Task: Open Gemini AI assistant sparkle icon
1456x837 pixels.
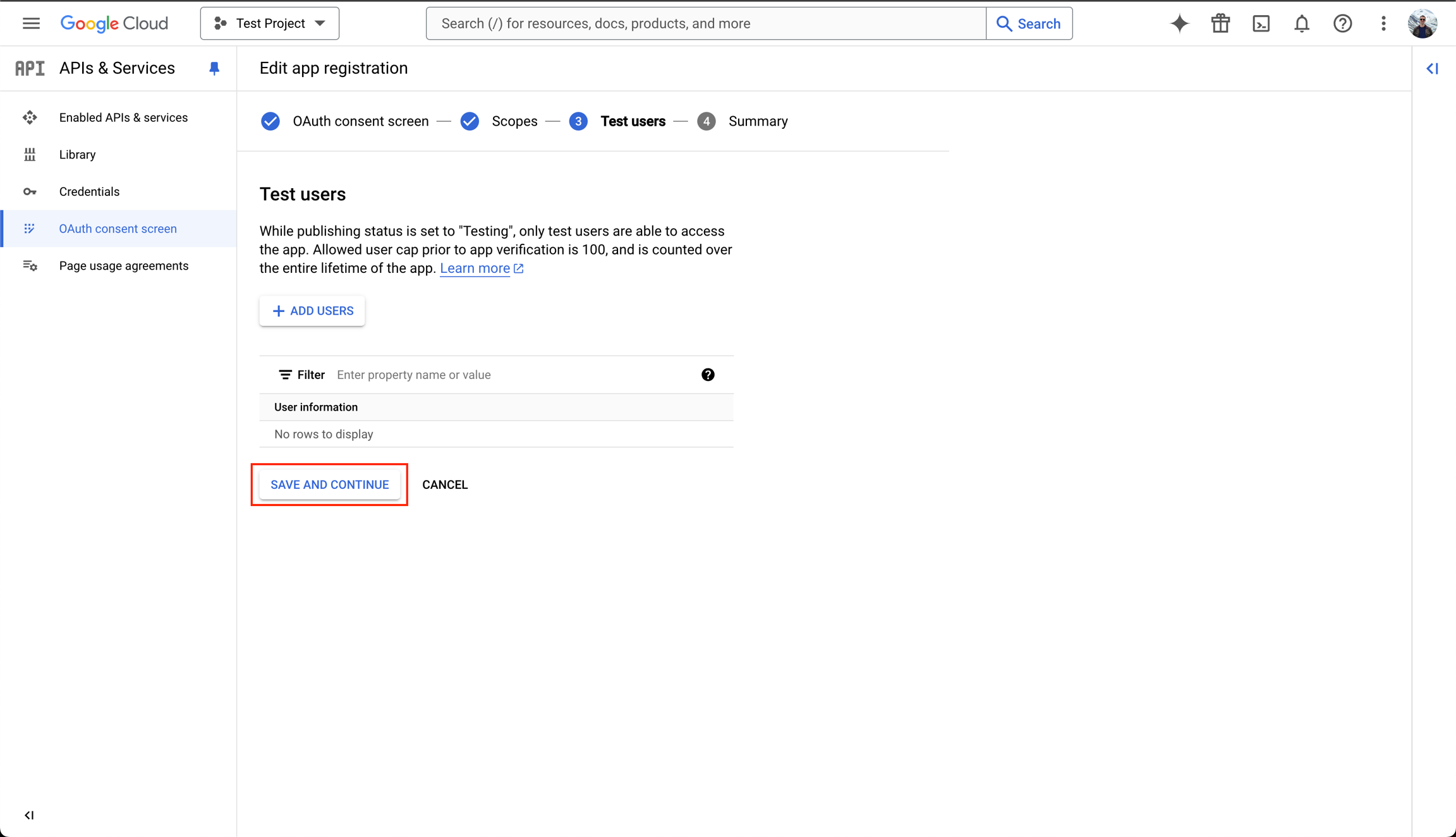Action: click(x=1179, y=23)
